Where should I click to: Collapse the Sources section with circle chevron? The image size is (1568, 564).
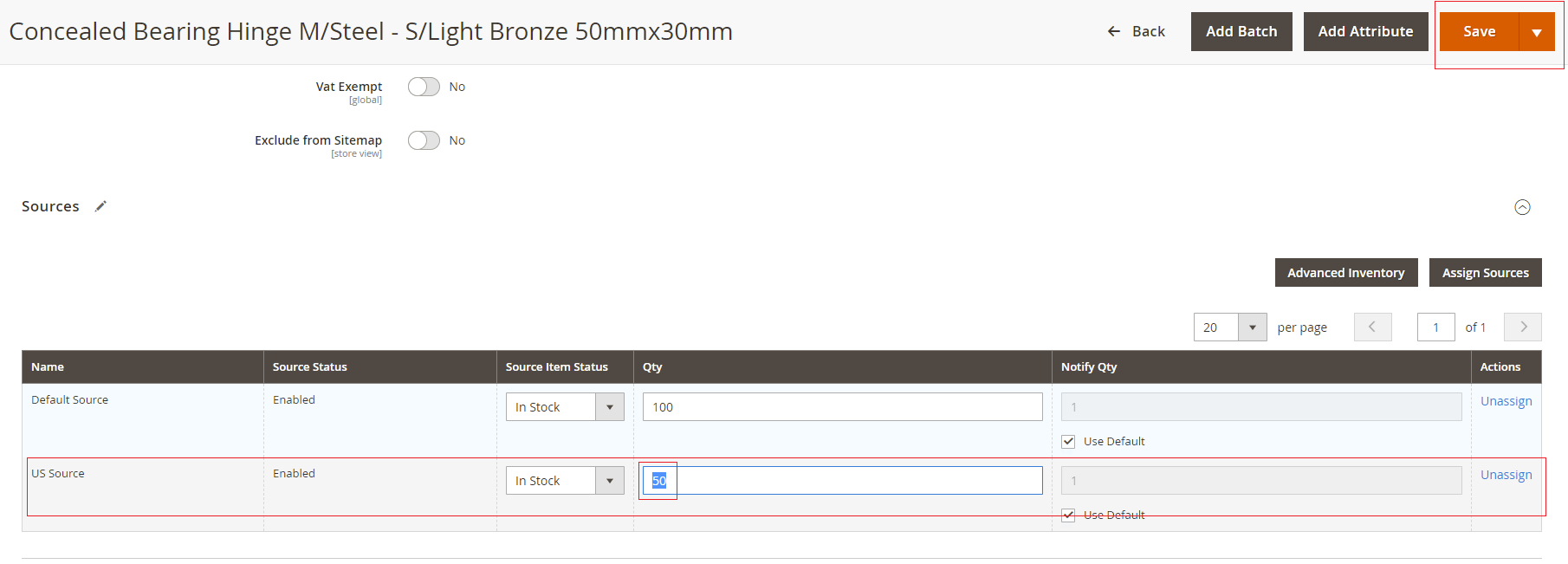1522,207
